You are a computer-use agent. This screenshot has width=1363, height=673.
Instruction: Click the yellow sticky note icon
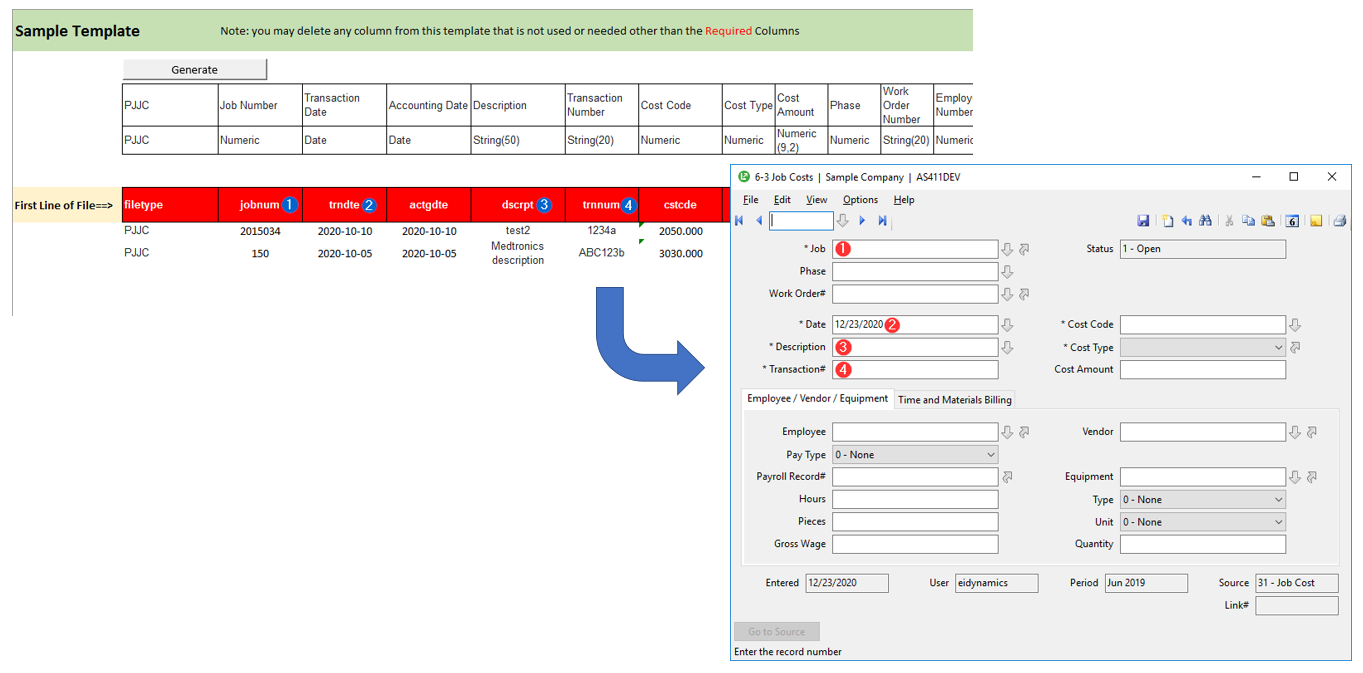[x=1316, y=221]
